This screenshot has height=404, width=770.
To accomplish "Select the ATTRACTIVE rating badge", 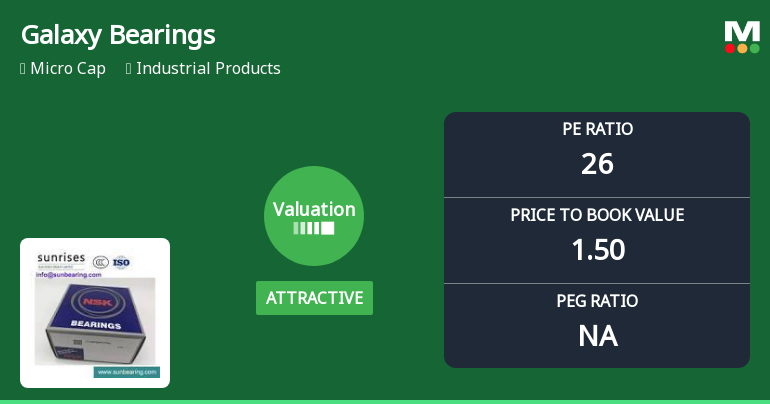I will pos(314,298).
